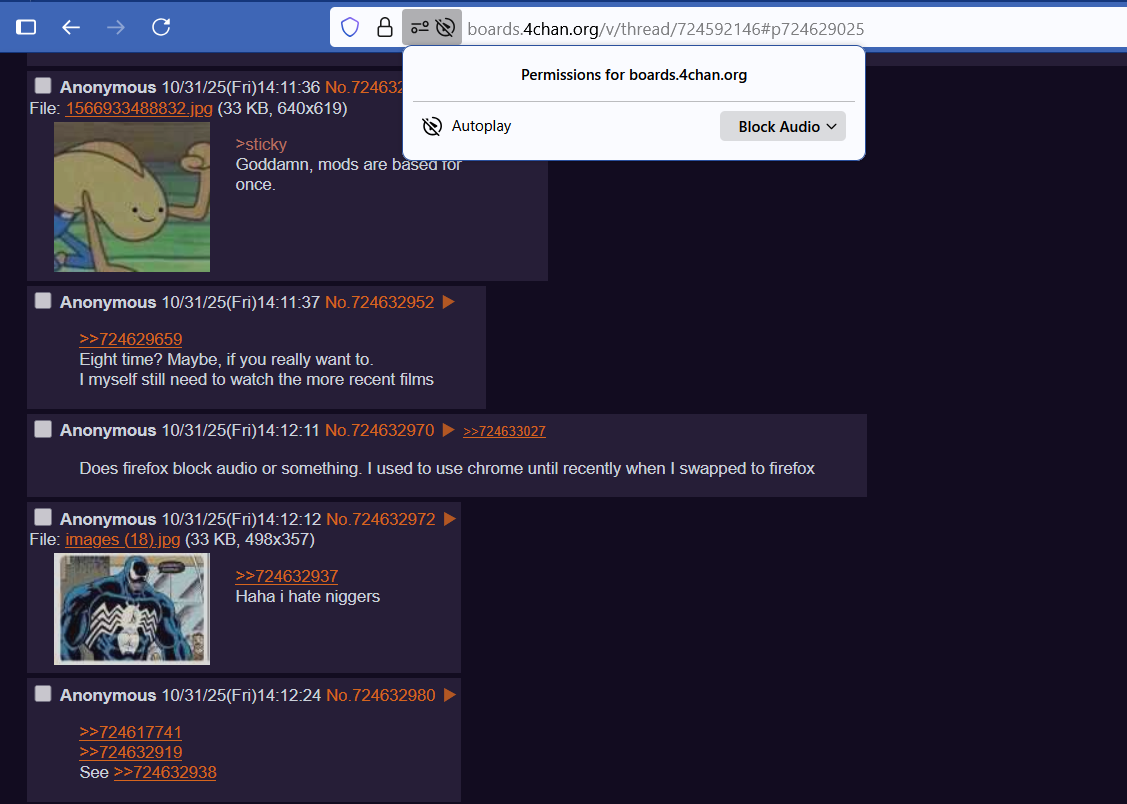
Task: Follow the See >>724632938 link
Action: [165, 772]
